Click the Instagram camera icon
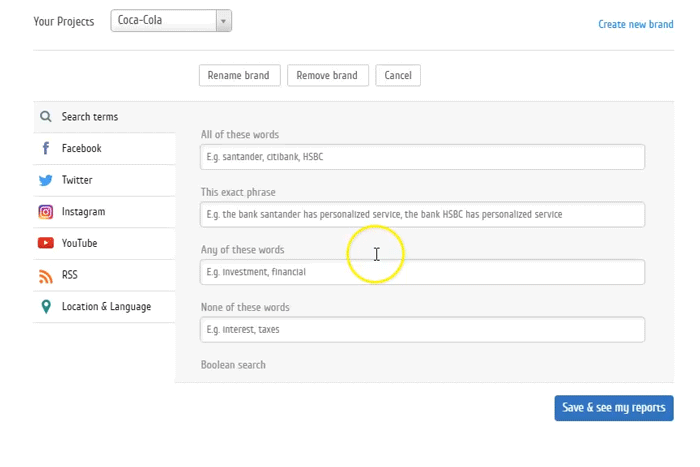This screenshot has width=700, height=467. (46, 212)
